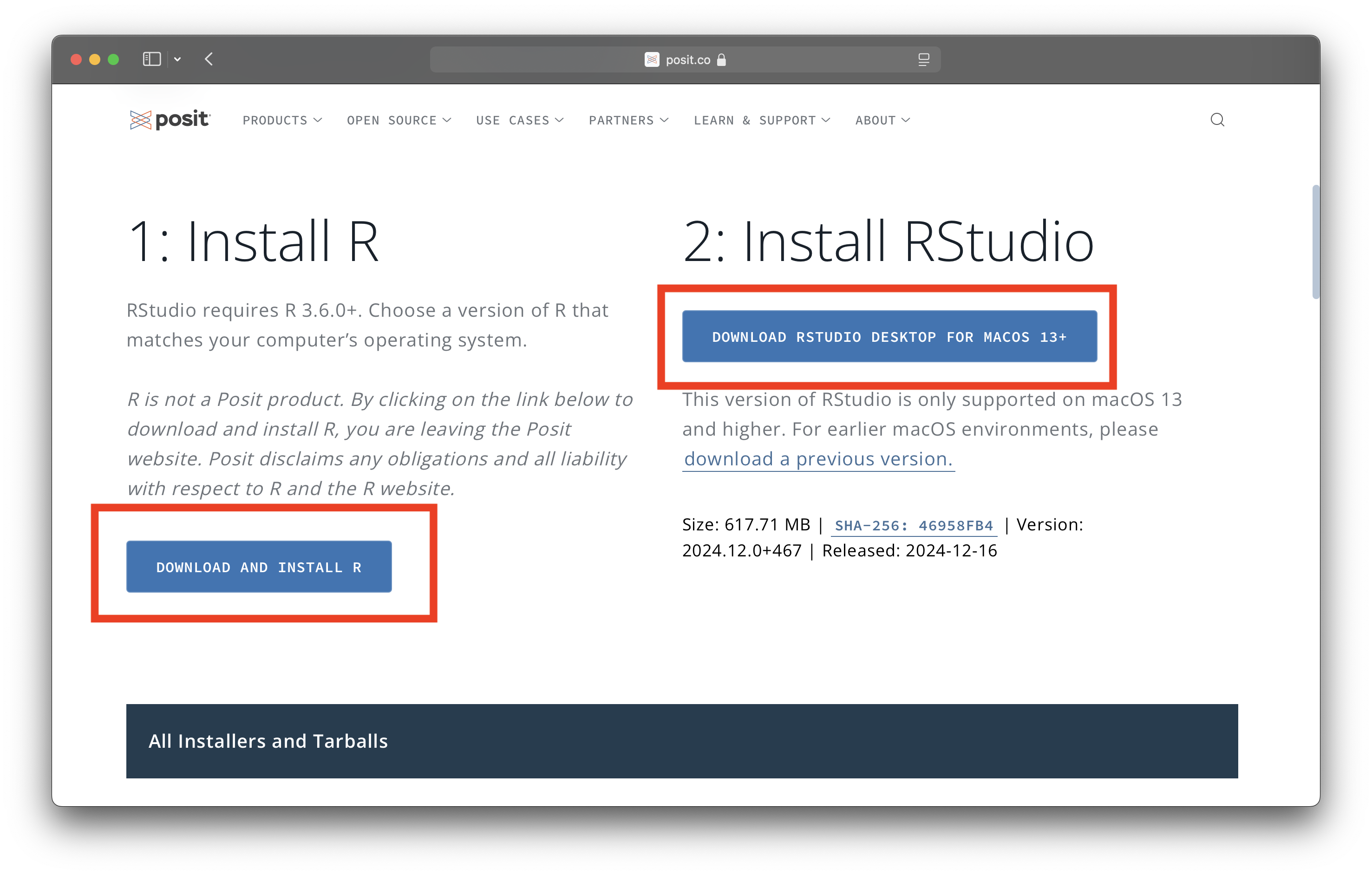Screen dimensions: 1372x875
Task: Expand the Learn & Support menu
Action: click(762, 120)
